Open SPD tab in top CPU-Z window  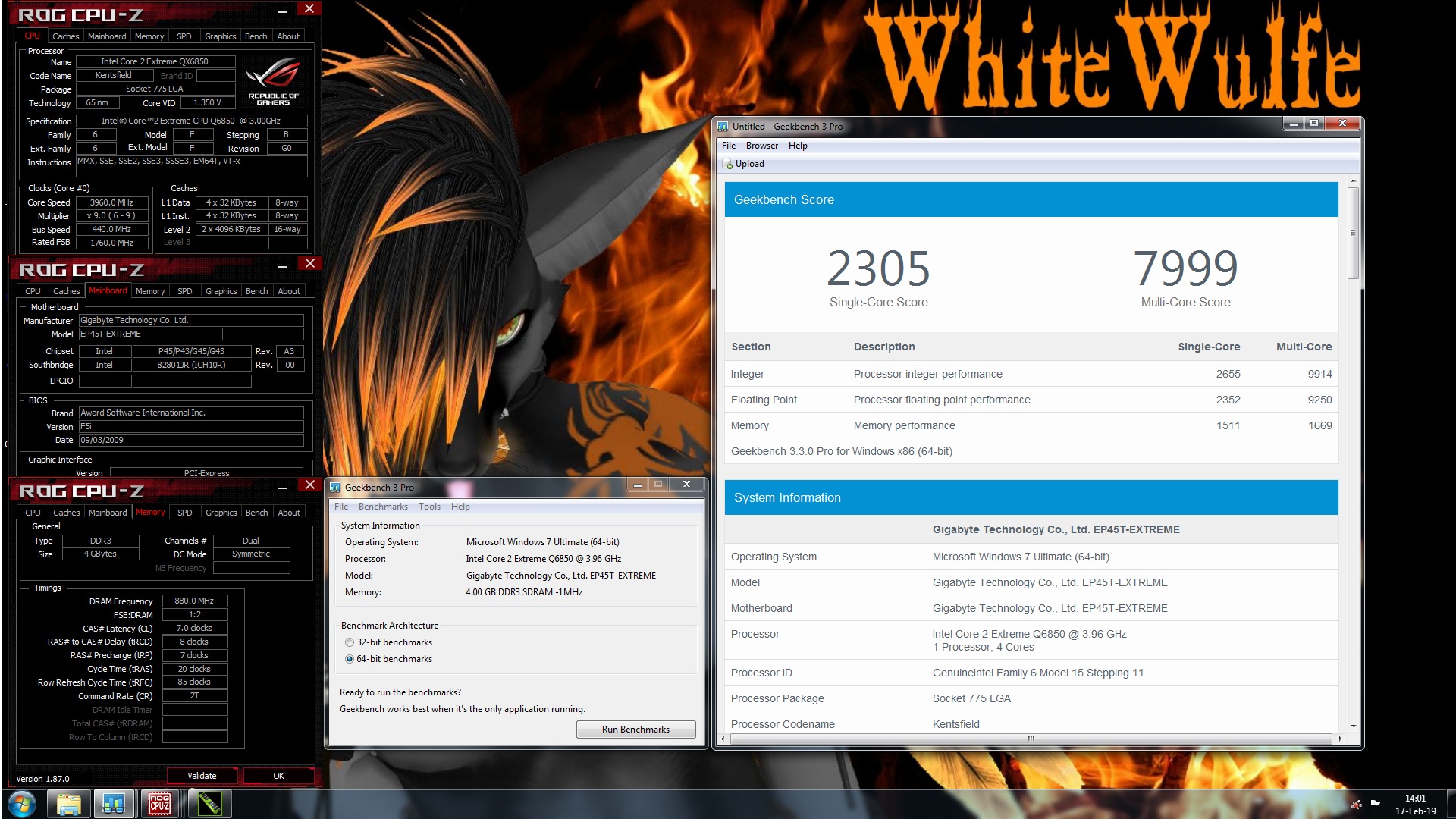click(x=184, y=36)
